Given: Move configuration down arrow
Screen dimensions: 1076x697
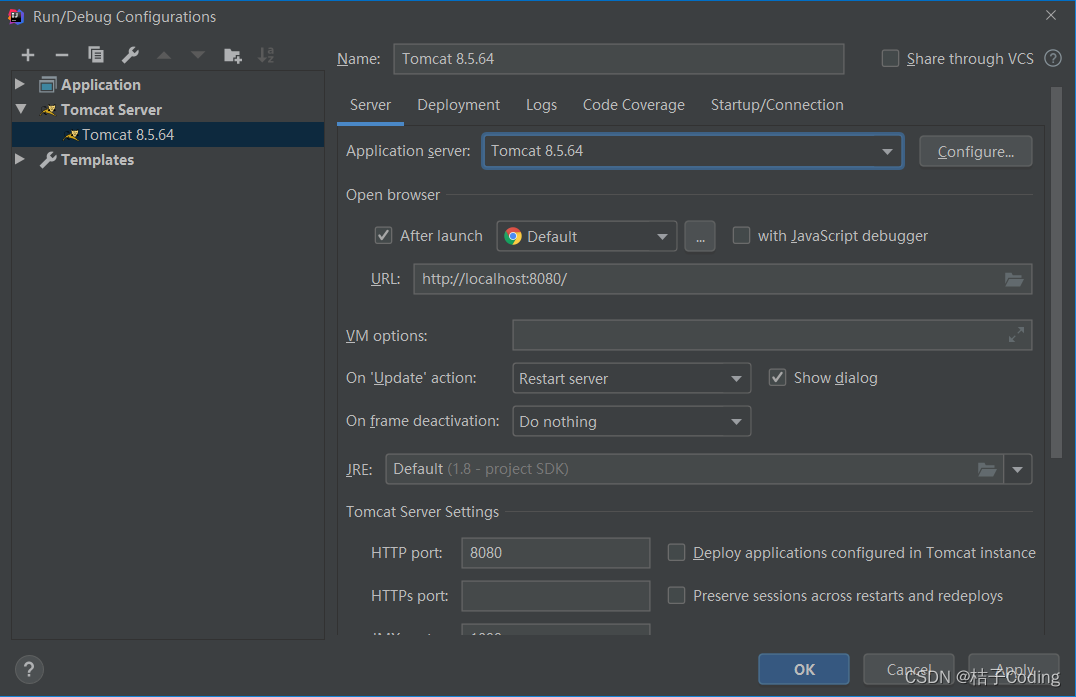Looking at the screenshot, I should (198, 55).
